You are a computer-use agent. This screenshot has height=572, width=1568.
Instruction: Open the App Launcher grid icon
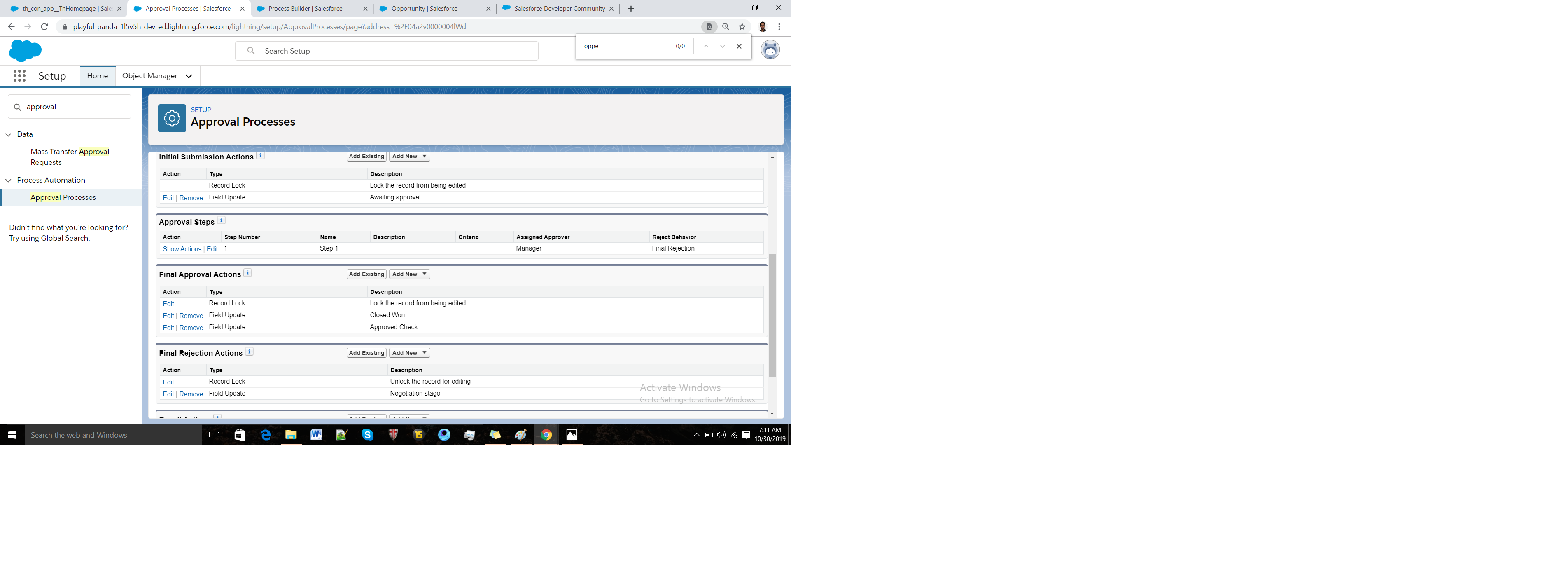(x=19, y=75)
